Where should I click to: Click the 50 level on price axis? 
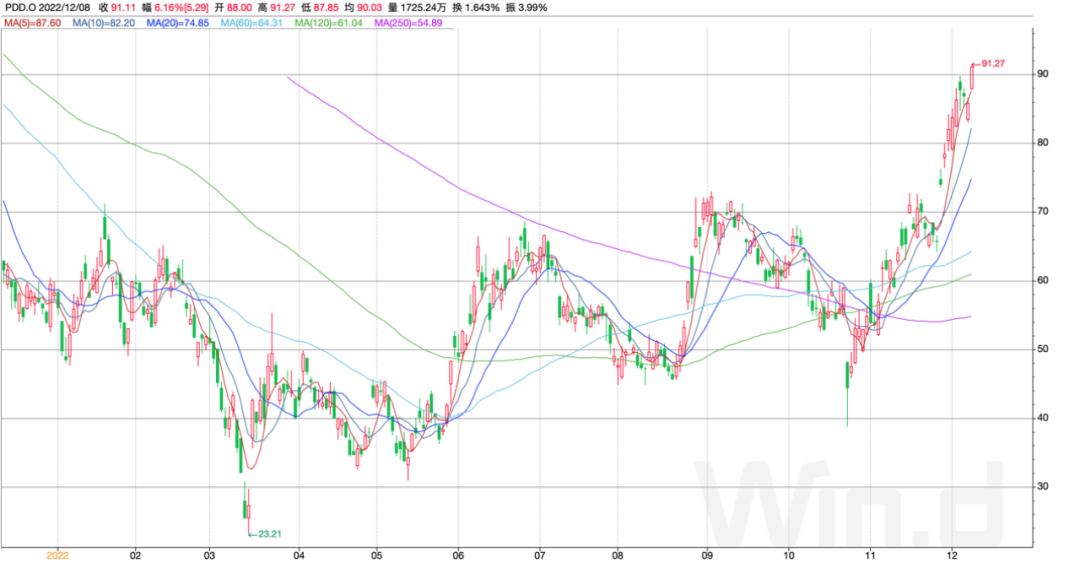click(1043, 349)
